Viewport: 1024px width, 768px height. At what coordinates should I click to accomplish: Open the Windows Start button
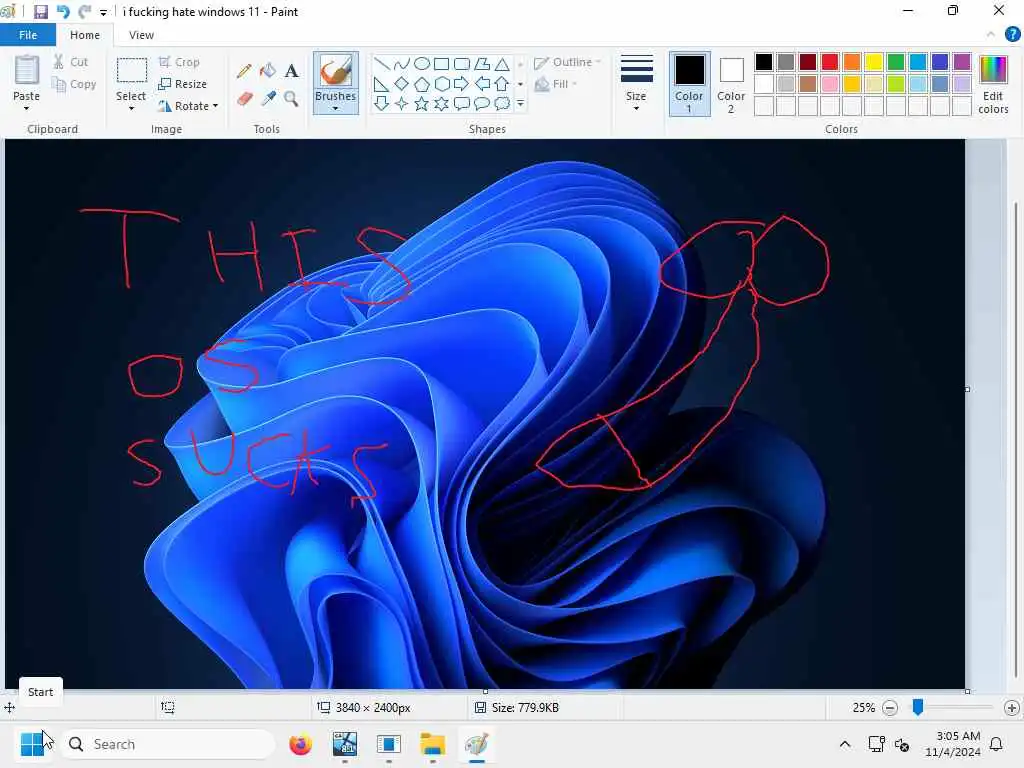tap(31, 744)
